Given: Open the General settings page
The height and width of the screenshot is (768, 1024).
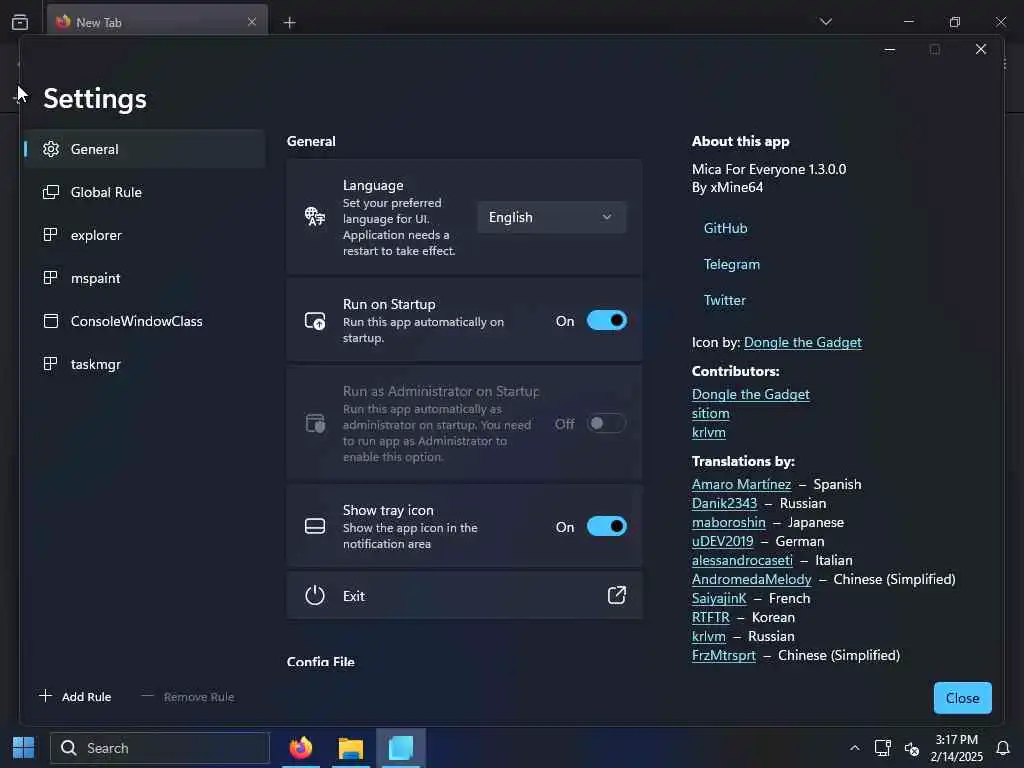Looking at the screenshot, I should pos(145,149).
